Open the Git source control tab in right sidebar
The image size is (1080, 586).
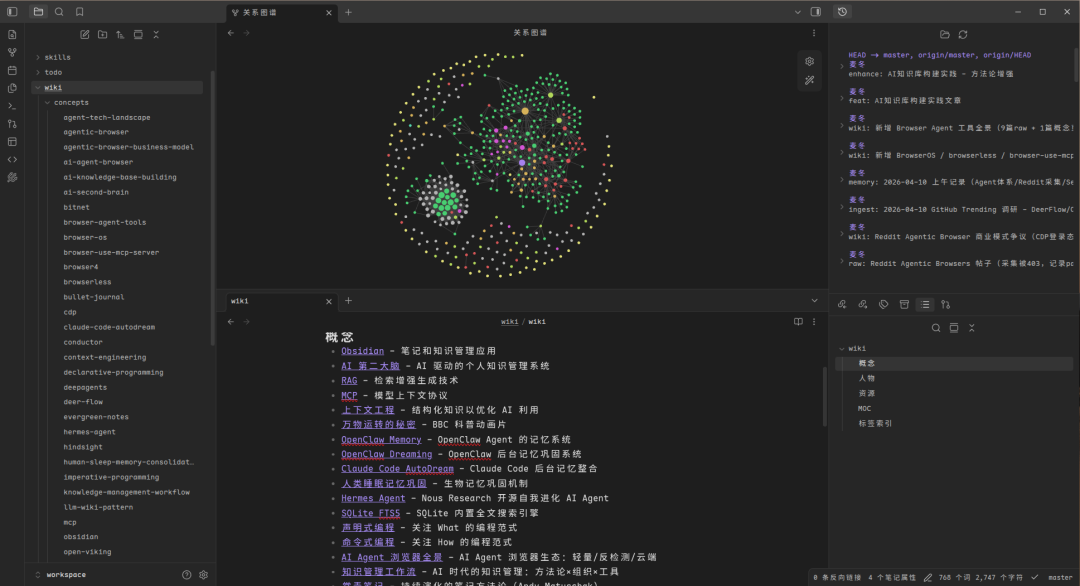[x=946, y=304]
